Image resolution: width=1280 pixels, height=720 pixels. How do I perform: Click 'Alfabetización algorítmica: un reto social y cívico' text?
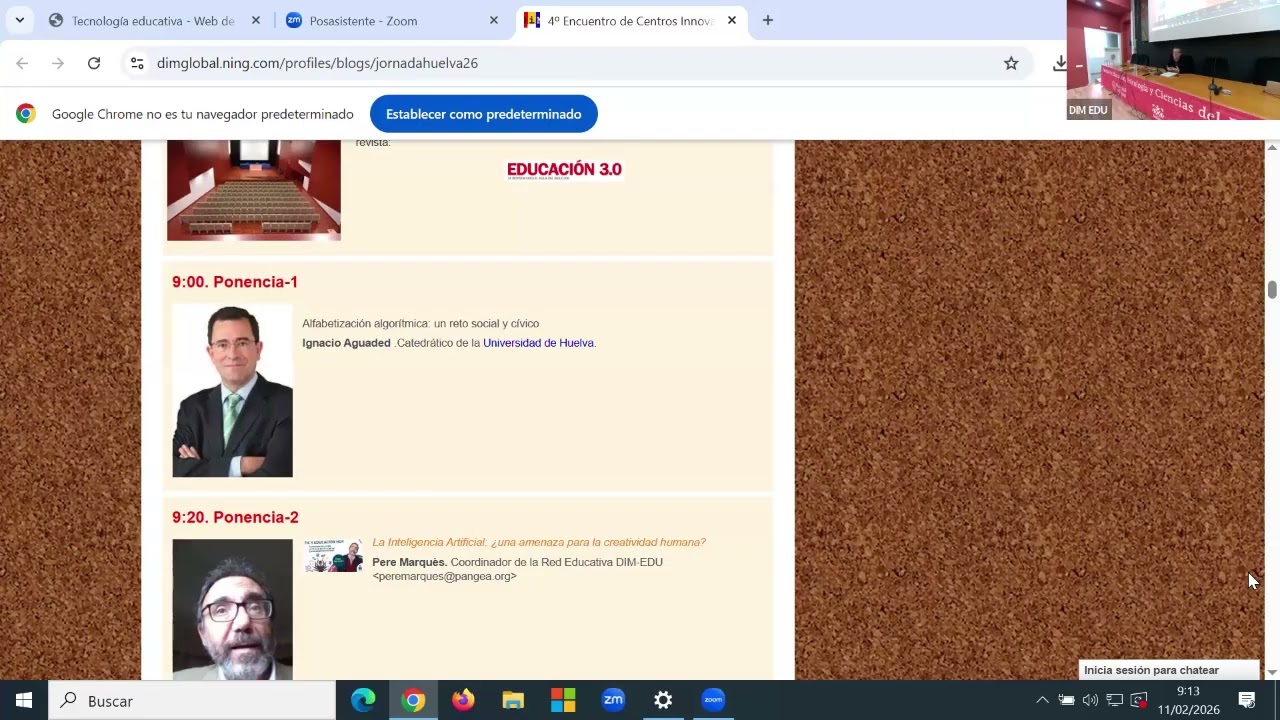(421, 323)
